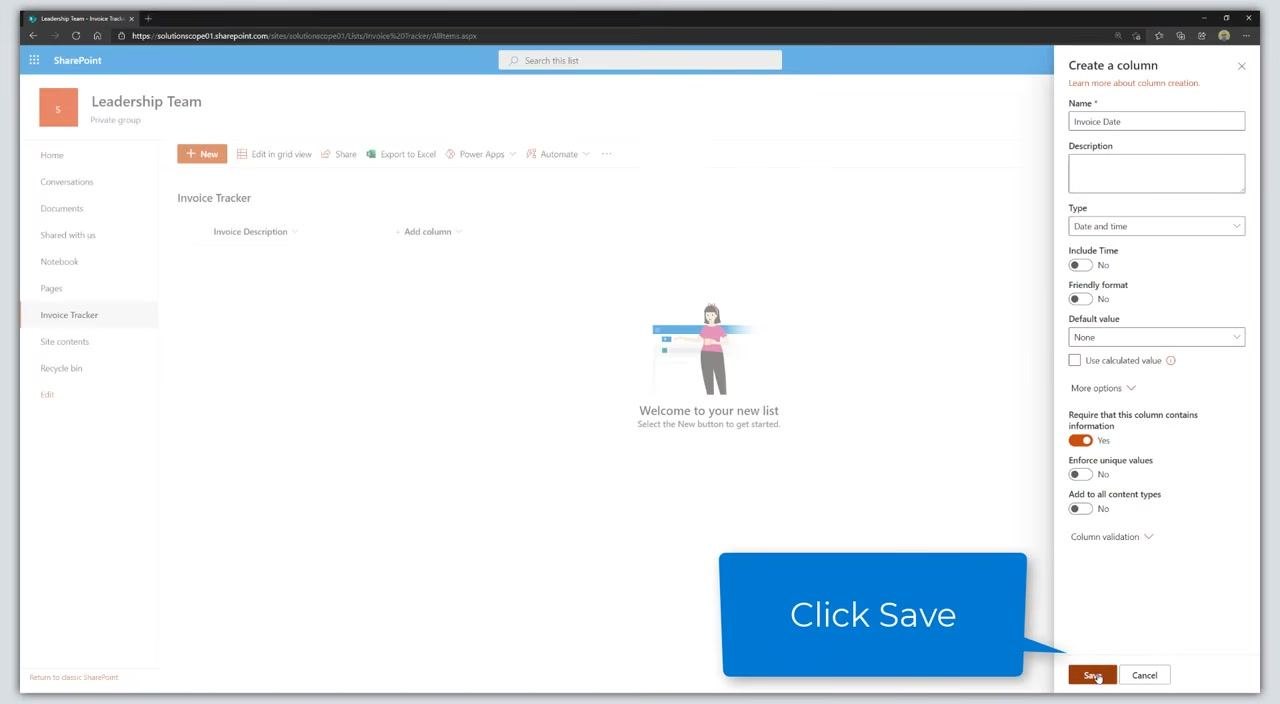
Task: Click Return to classic SharePoint link
Action: pos(74,677)
